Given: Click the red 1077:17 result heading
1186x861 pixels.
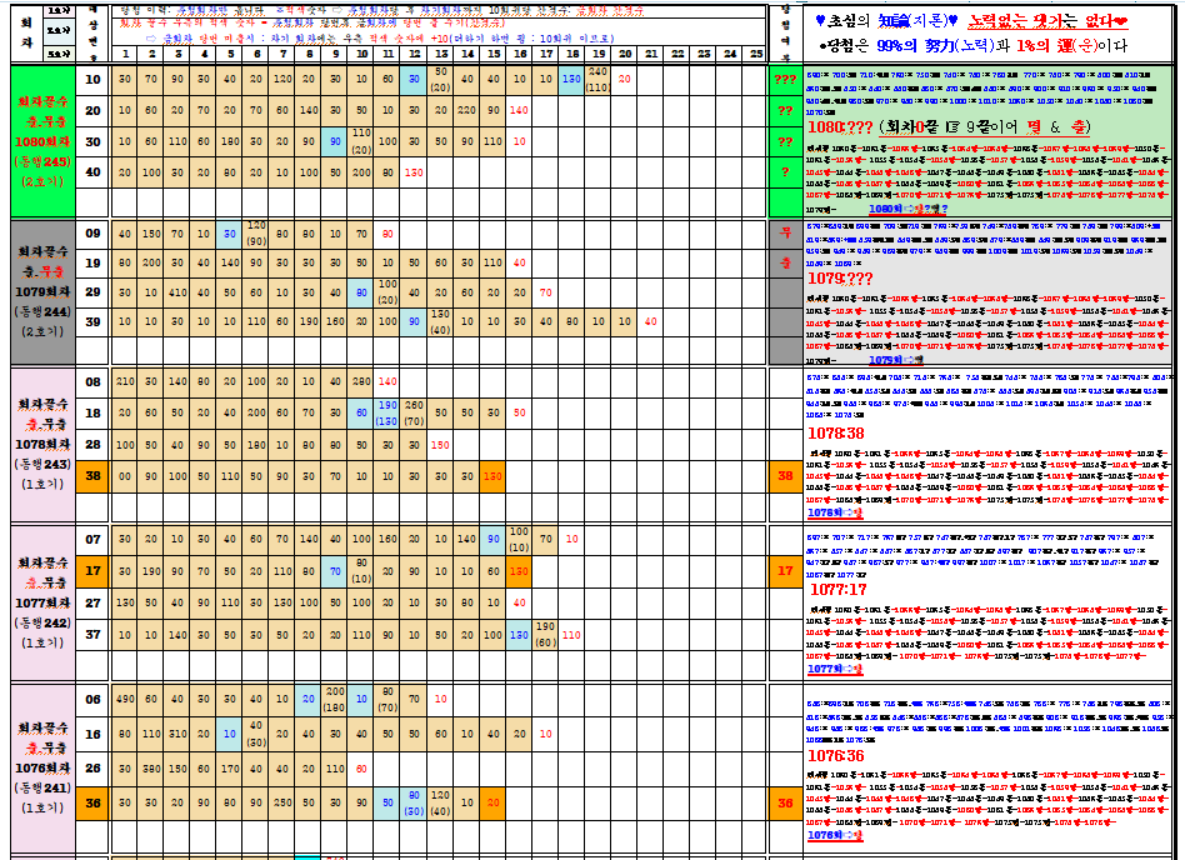Looking at the screenshot, I should point(836,590).
